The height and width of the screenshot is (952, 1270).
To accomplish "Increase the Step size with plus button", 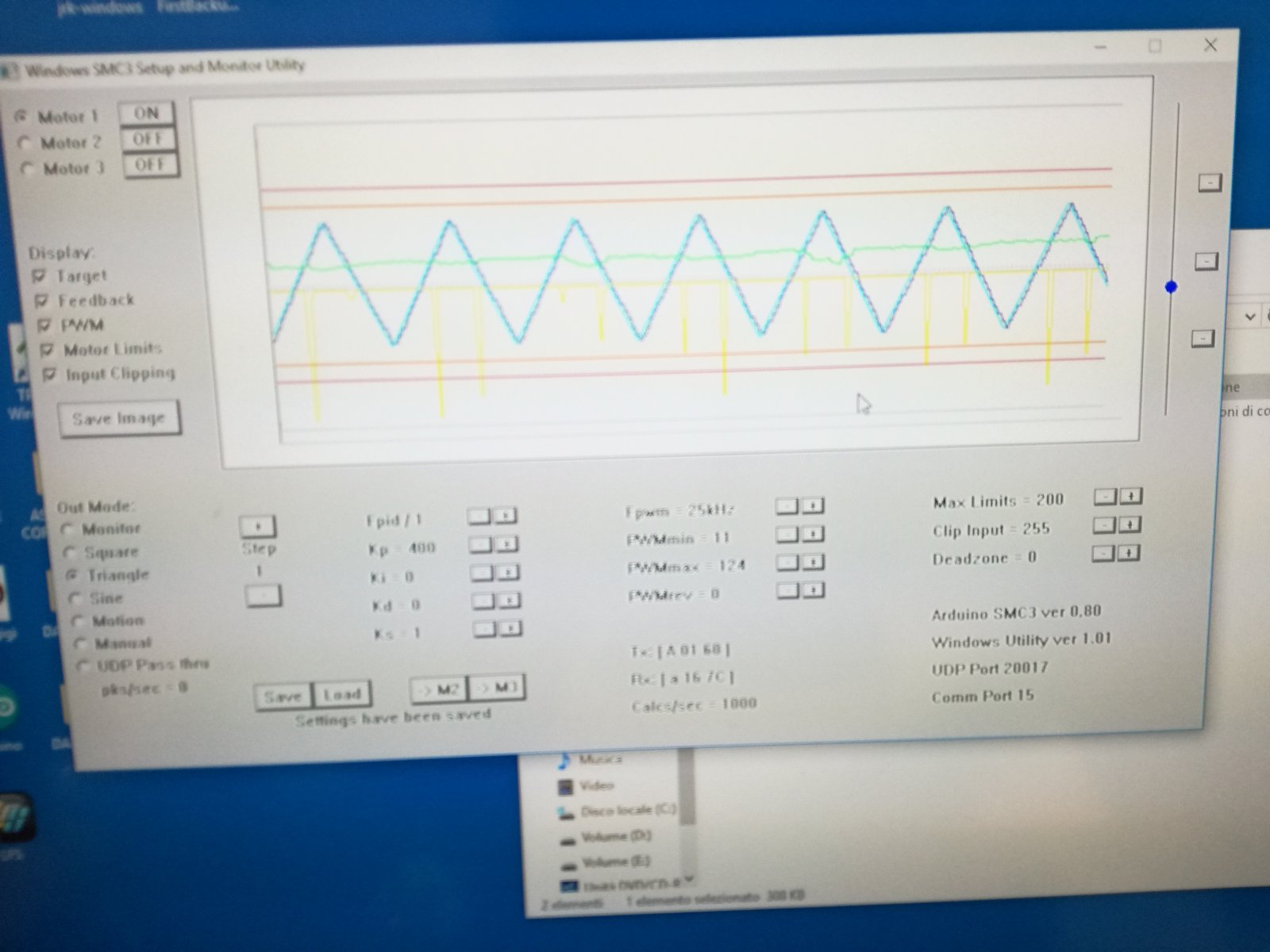I will (257, 526).
